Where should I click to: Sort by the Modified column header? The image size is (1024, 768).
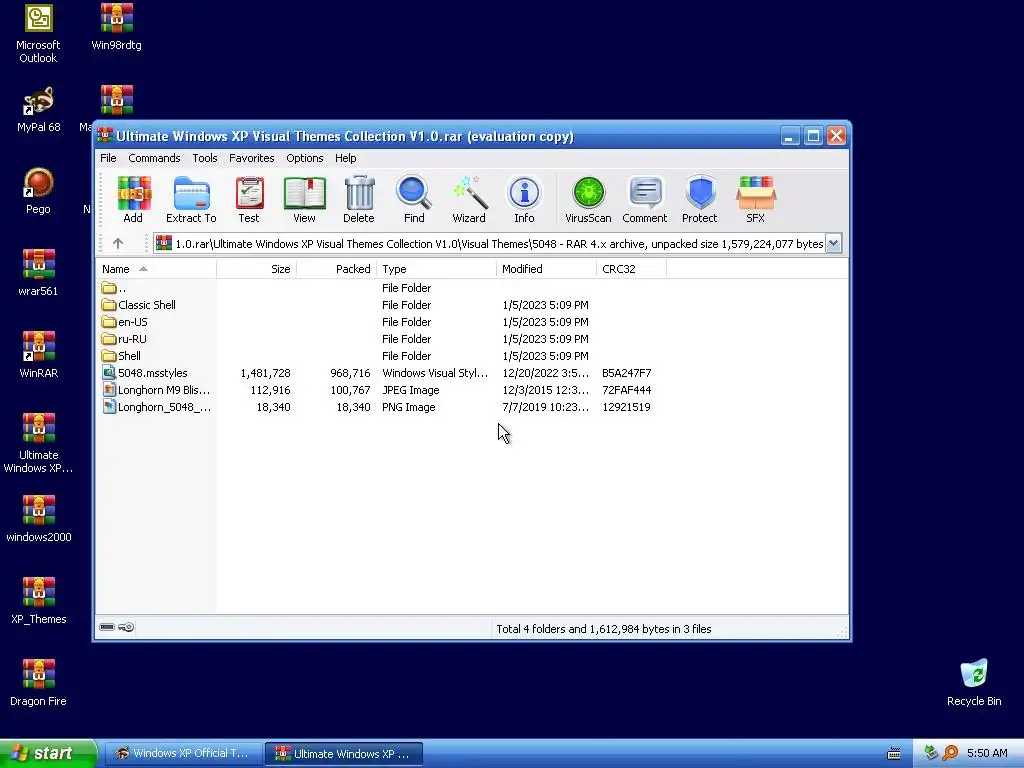[546, 269]
